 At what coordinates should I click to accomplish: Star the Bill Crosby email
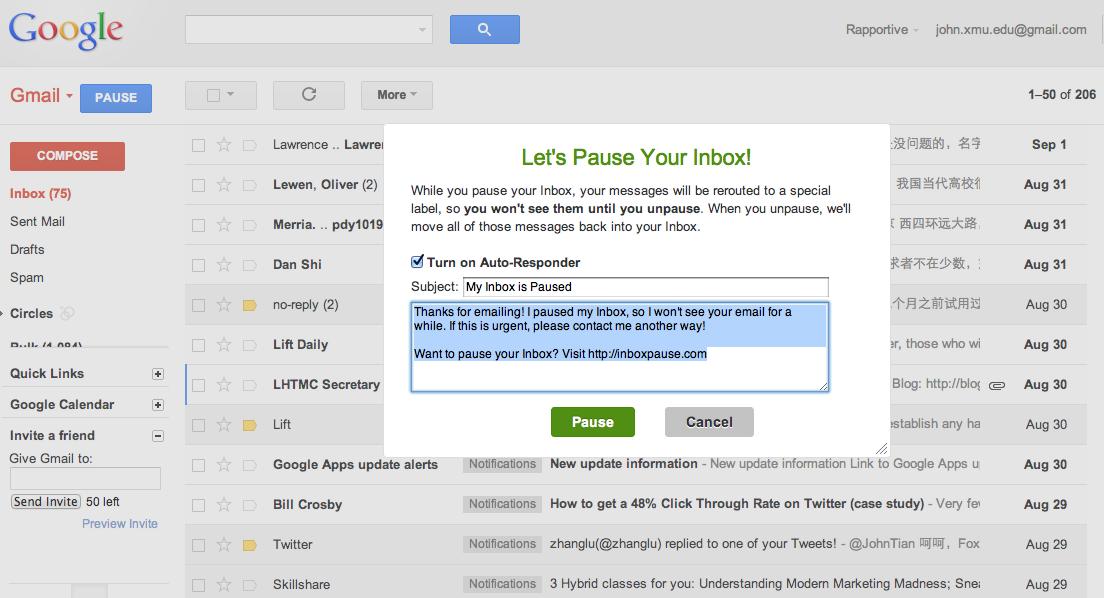click(224, 505)
